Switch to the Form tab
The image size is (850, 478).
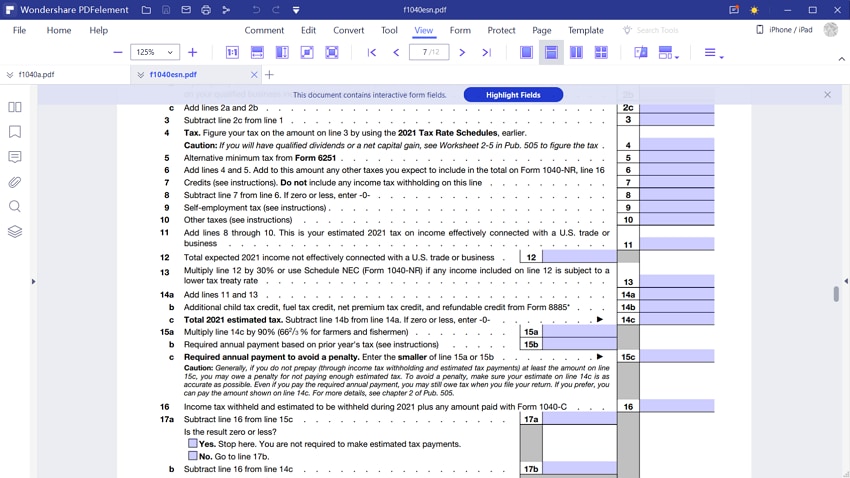[x=460, y=30]
